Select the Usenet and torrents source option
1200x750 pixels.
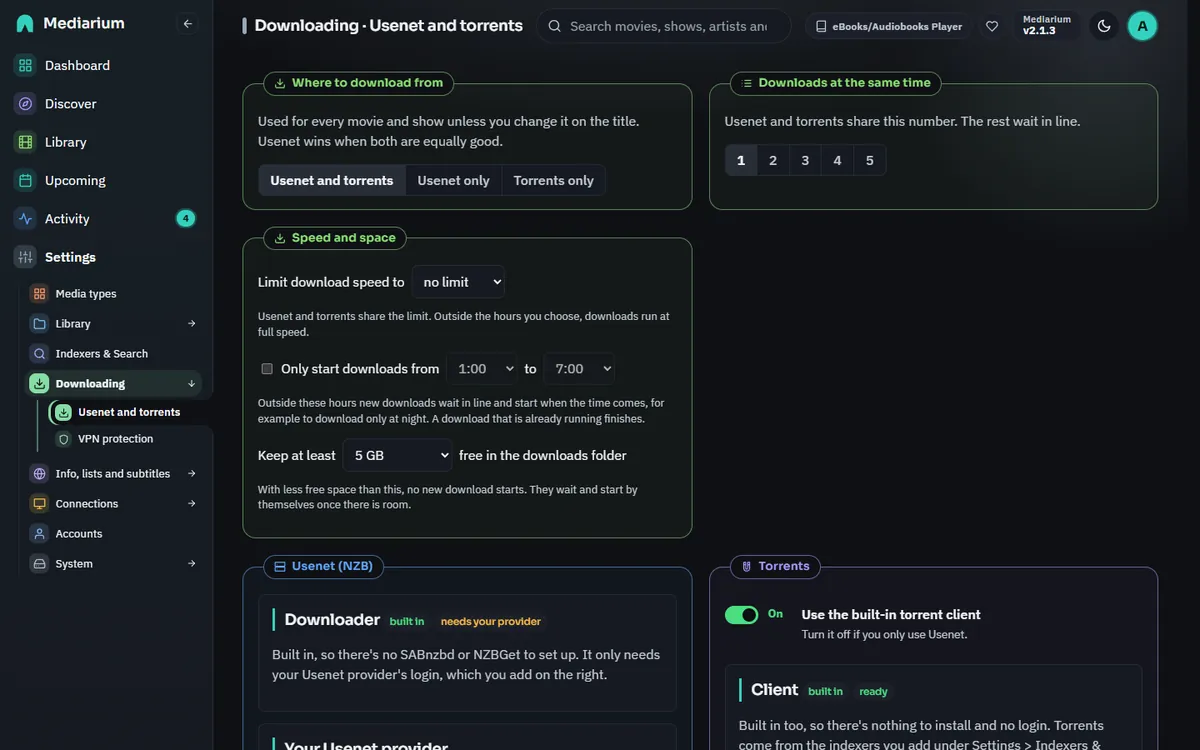332,180
